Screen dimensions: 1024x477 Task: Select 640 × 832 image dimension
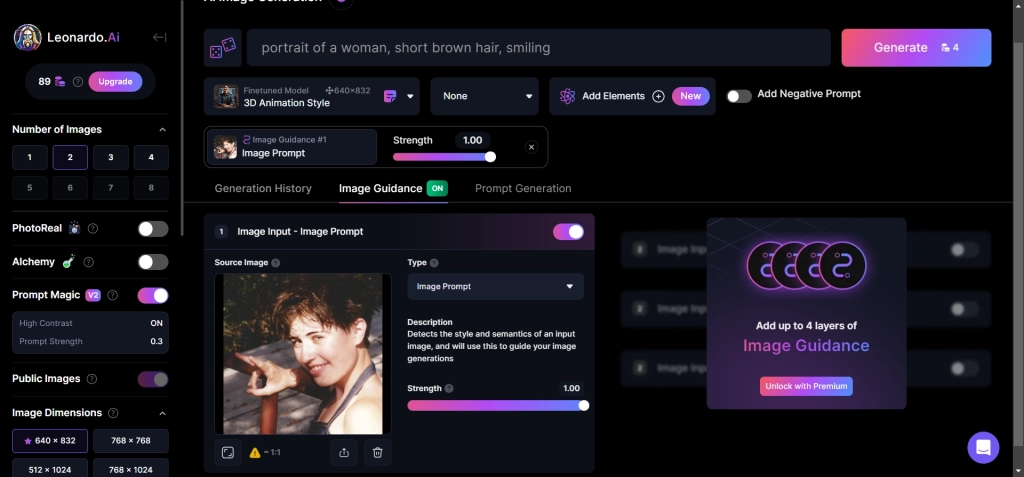pos(50,440)
